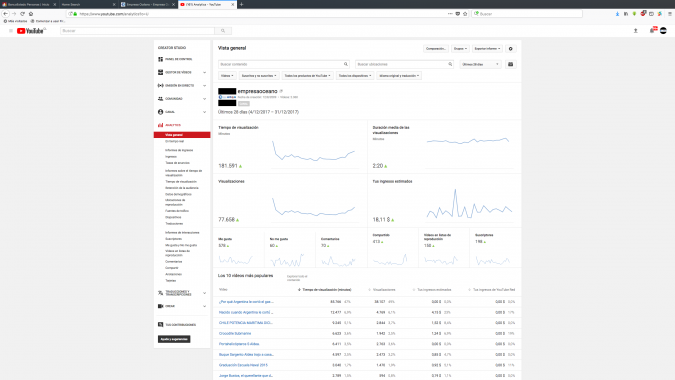Click Ayuda y sugerencias button
The image size is (675, 380).
click(174, 339)
